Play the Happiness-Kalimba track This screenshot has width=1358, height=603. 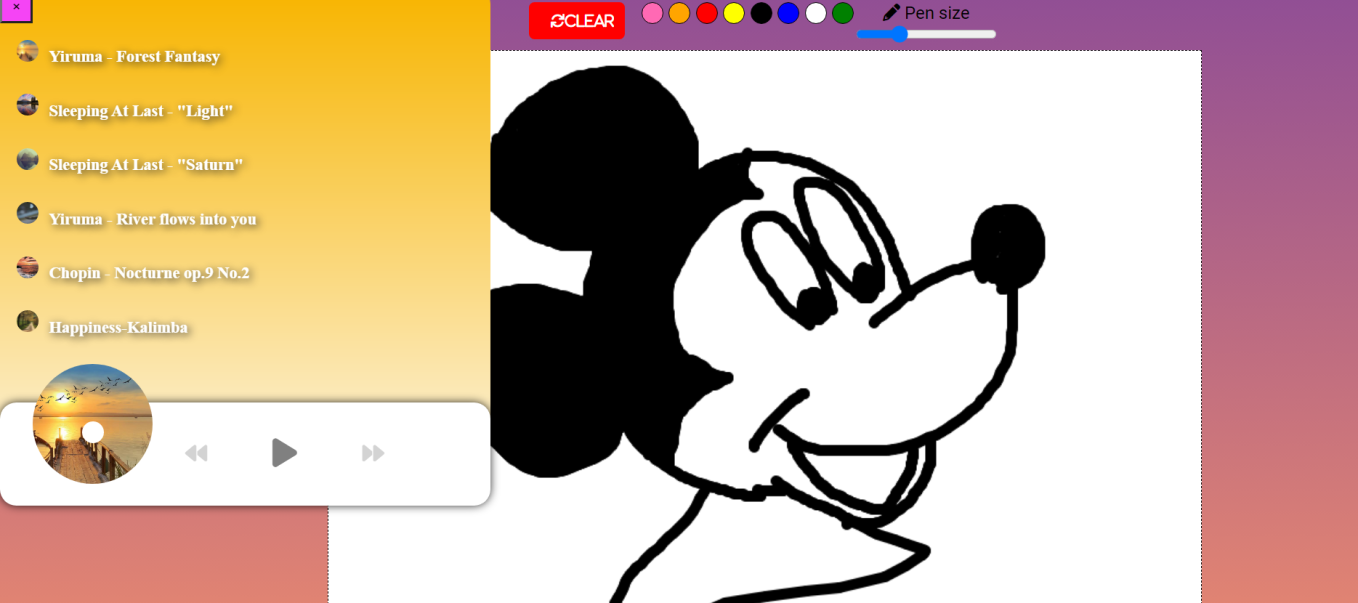click(x=118, y=327)
